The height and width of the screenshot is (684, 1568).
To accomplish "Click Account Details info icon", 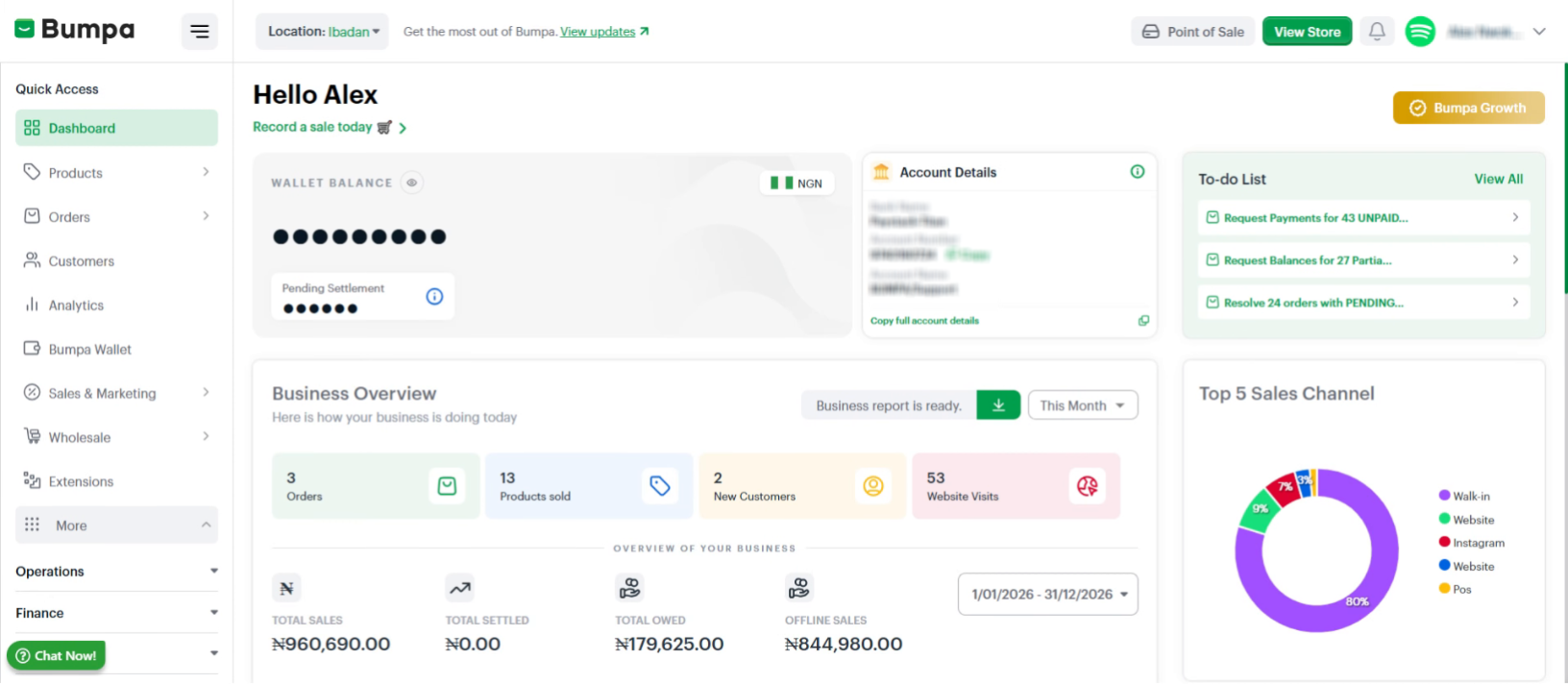I will pos(1138,172).
